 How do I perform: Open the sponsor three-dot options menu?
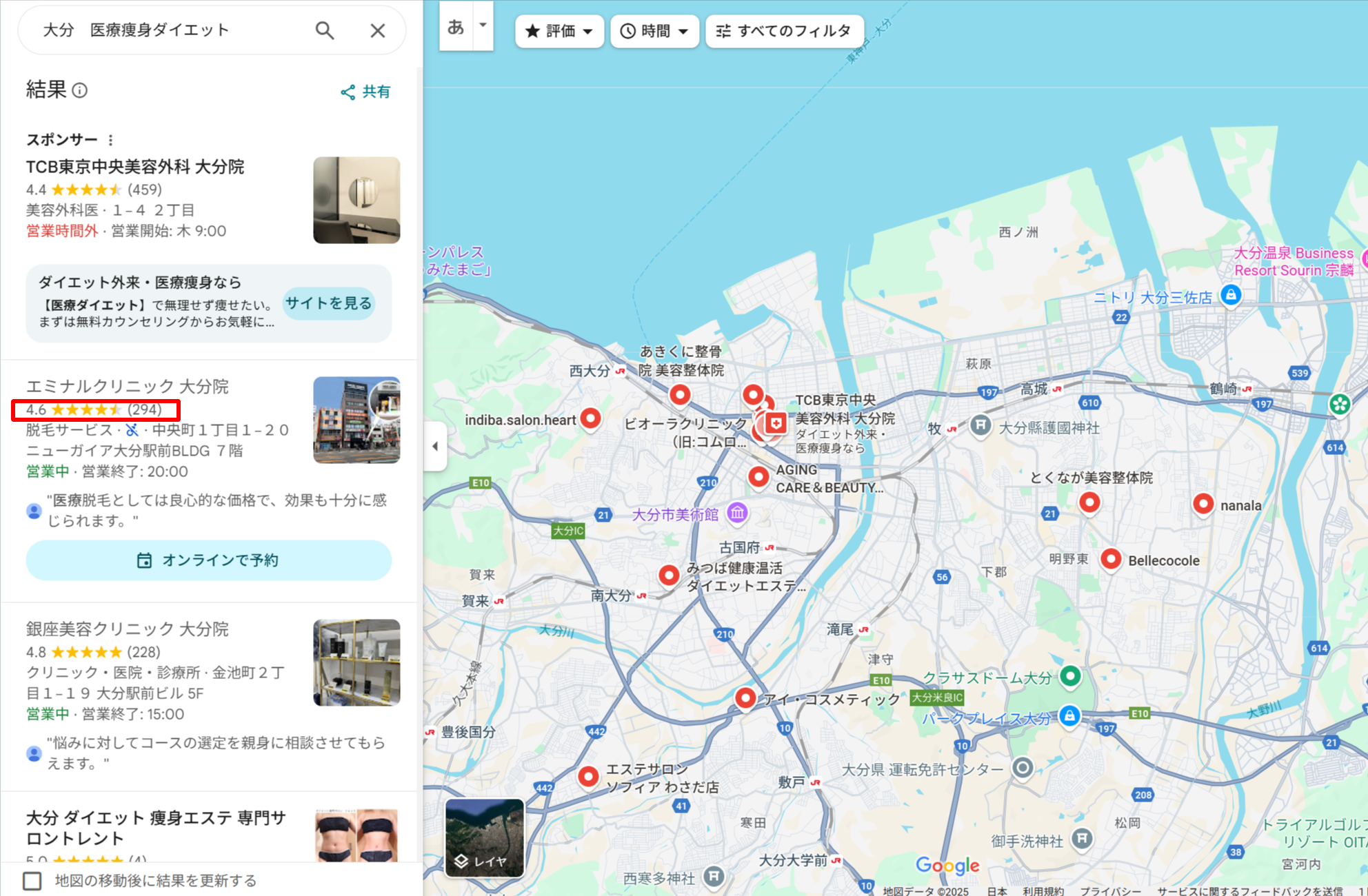110,140
